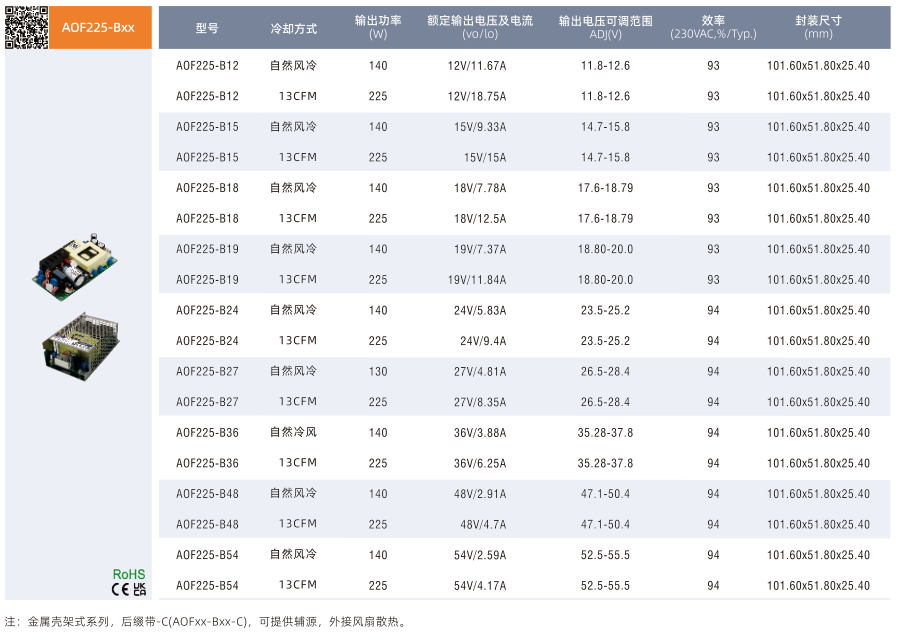Click the CE certification mark

coord(120,590)
